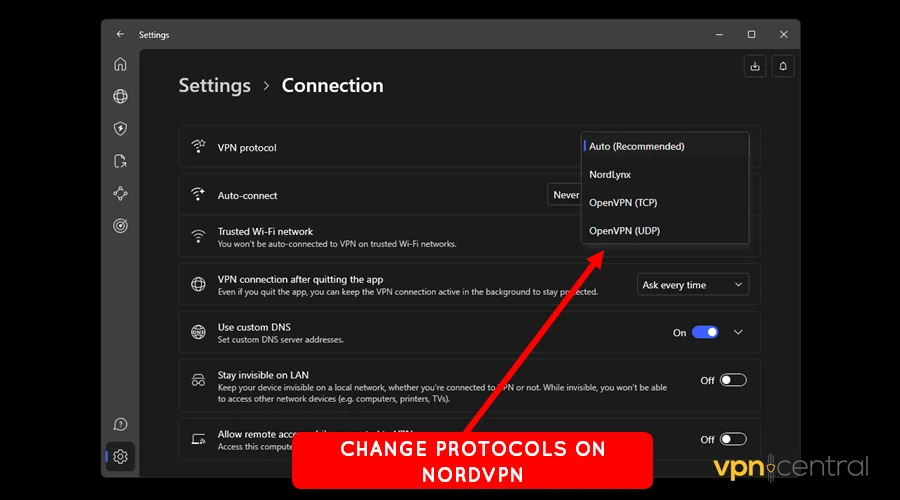
Task: Disable the Use custom DNS toggle
Action: (x=705, y=332)
